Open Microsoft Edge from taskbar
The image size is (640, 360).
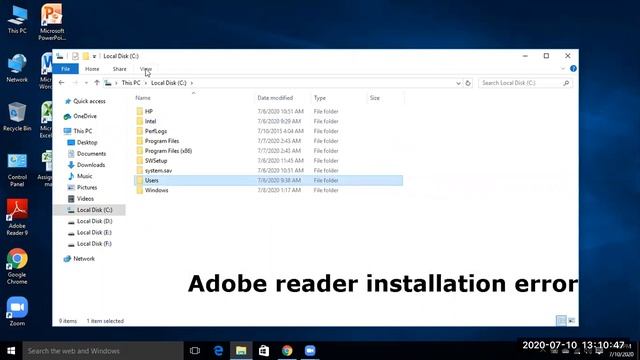coord(218,351)
